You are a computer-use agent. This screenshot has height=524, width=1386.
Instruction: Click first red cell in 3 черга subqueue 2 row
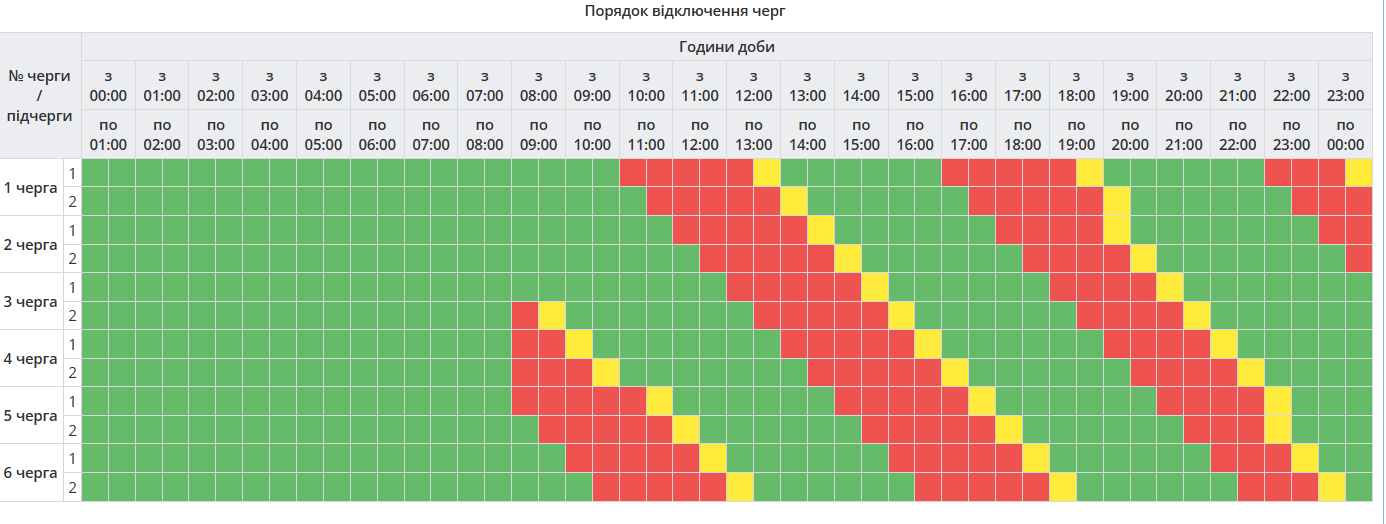525,316
